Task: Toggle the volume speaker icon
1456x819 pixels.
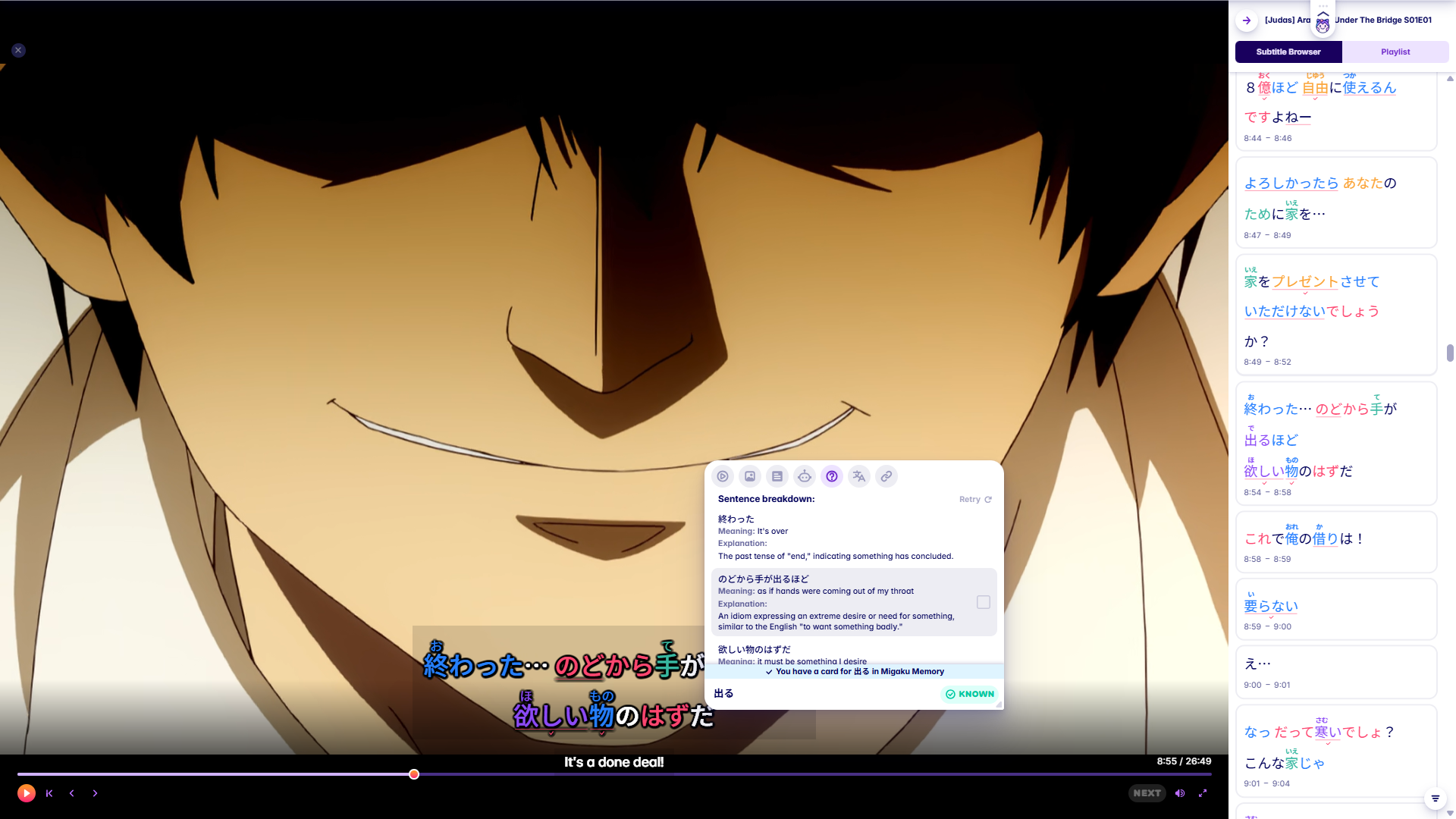Action: (x=1180, y=793)
